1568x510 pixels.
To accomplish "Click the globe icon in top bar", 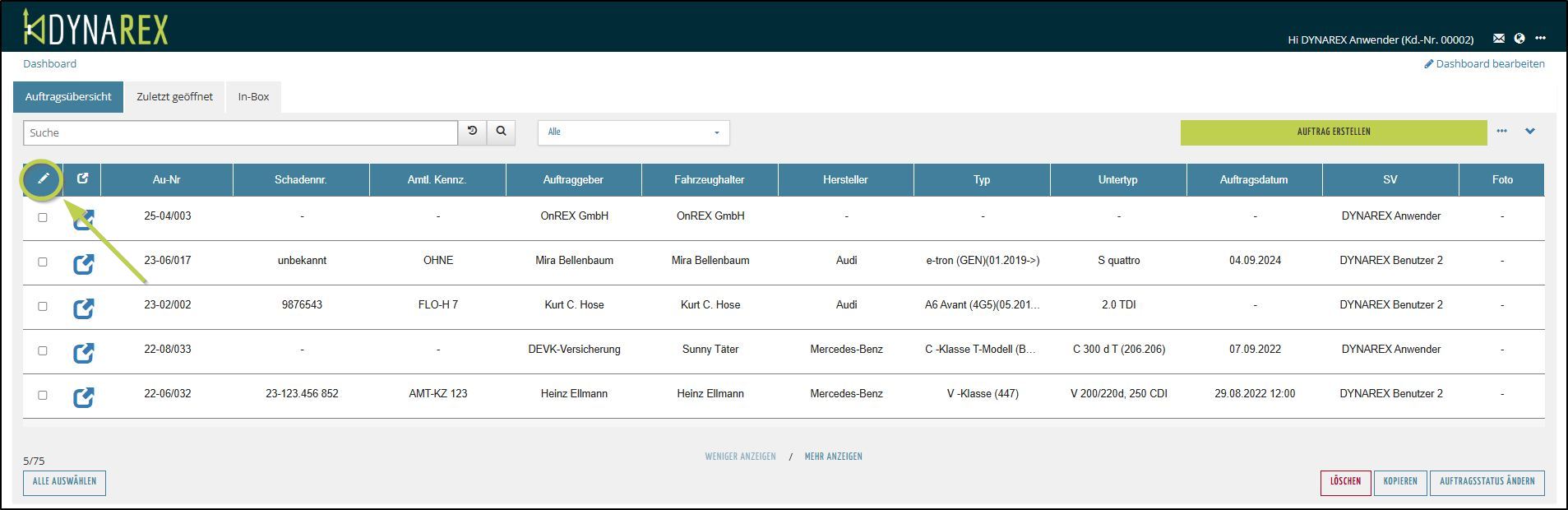I will click(1519, 39).
